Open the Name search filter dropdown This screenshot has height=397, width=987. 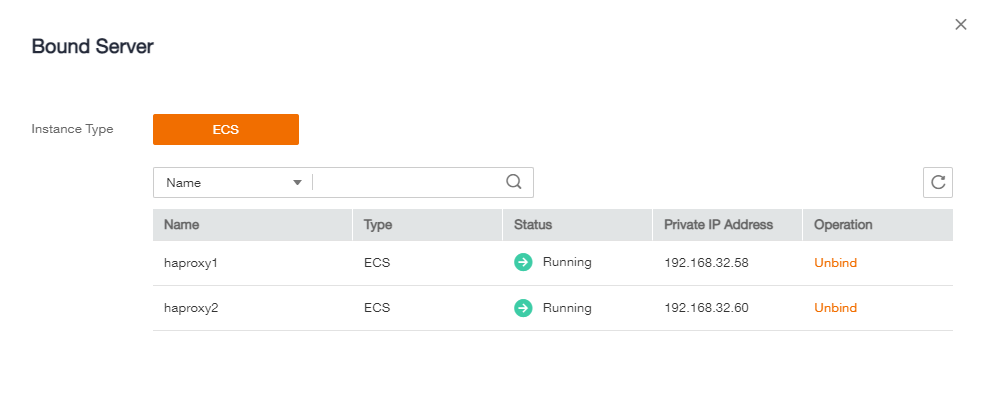click(x=234, y=182)
